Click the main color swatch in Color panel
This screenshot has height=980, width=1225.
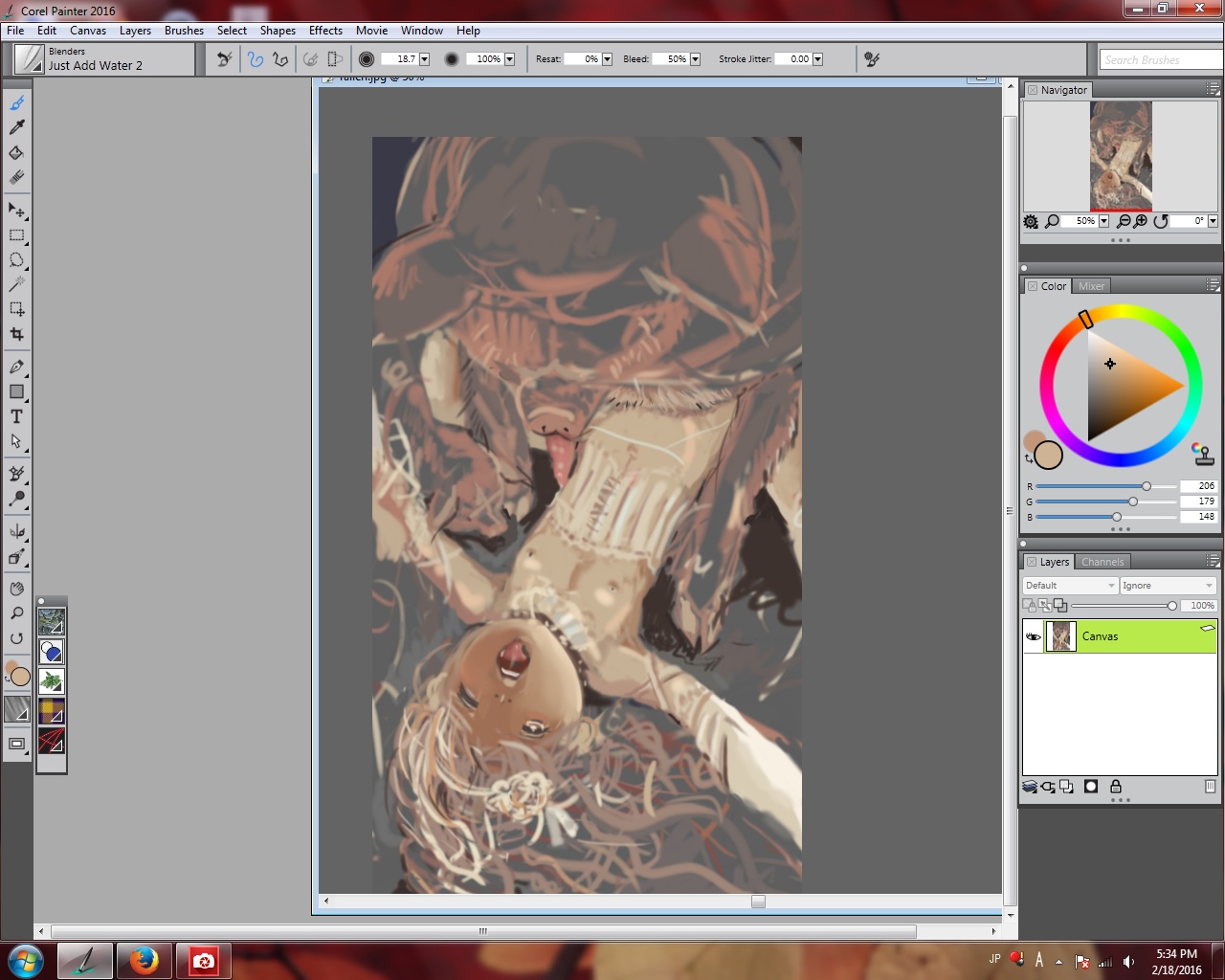tap(1049, 456)
